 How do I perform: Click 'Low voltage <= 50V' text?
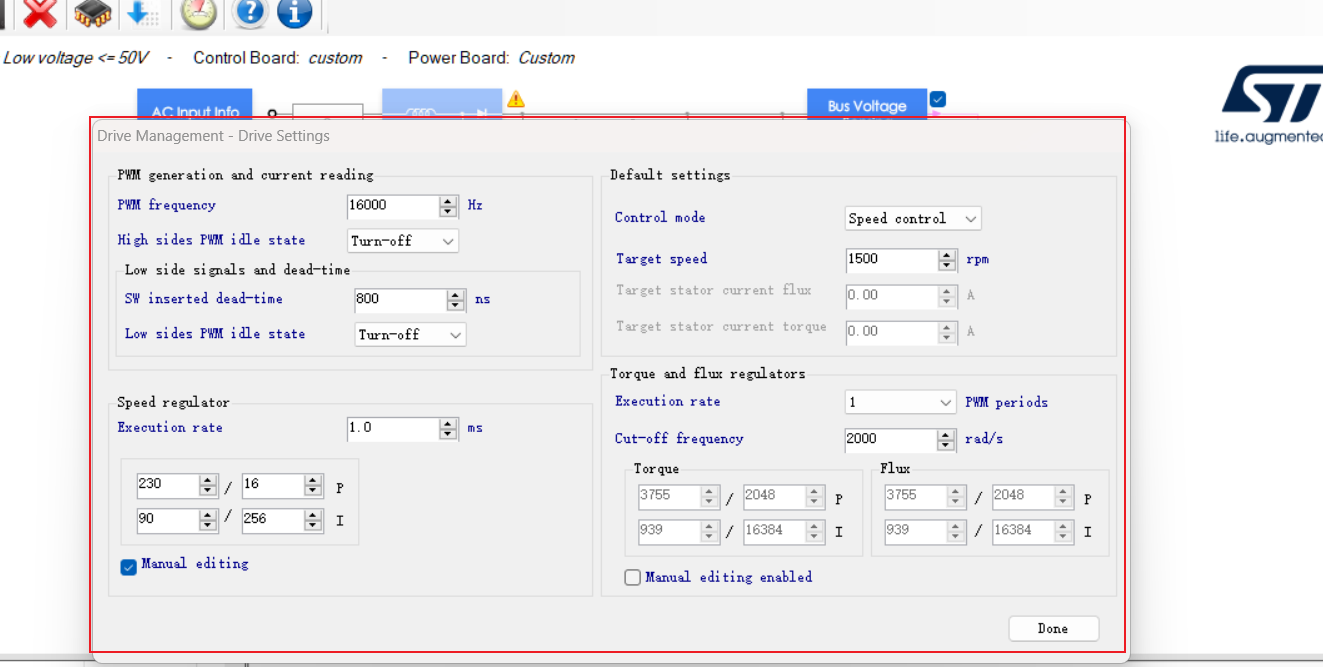pos(75,58)
